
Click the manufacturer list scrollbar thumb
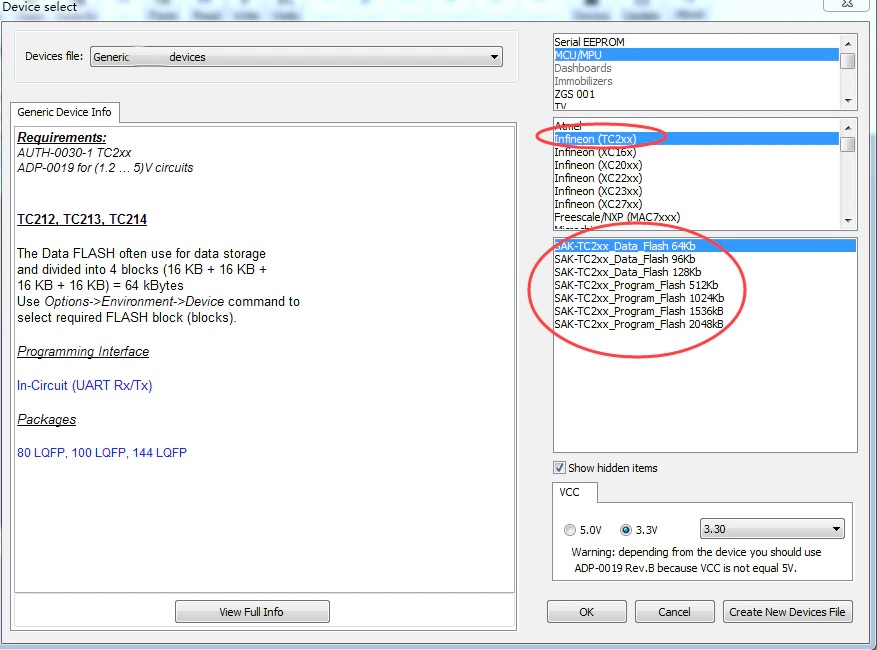tap(848, 144)
